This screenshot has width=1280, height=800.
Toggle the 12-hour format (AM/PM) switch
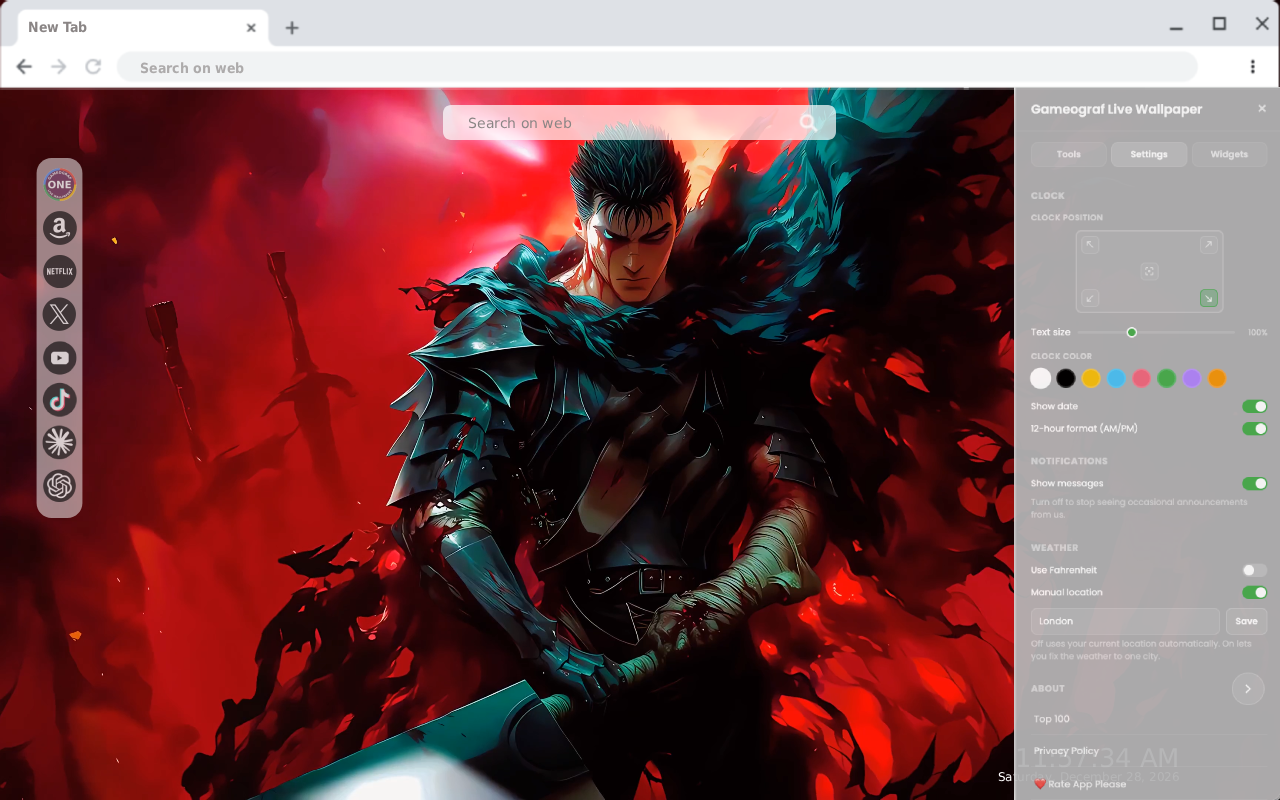[1254, 429]
